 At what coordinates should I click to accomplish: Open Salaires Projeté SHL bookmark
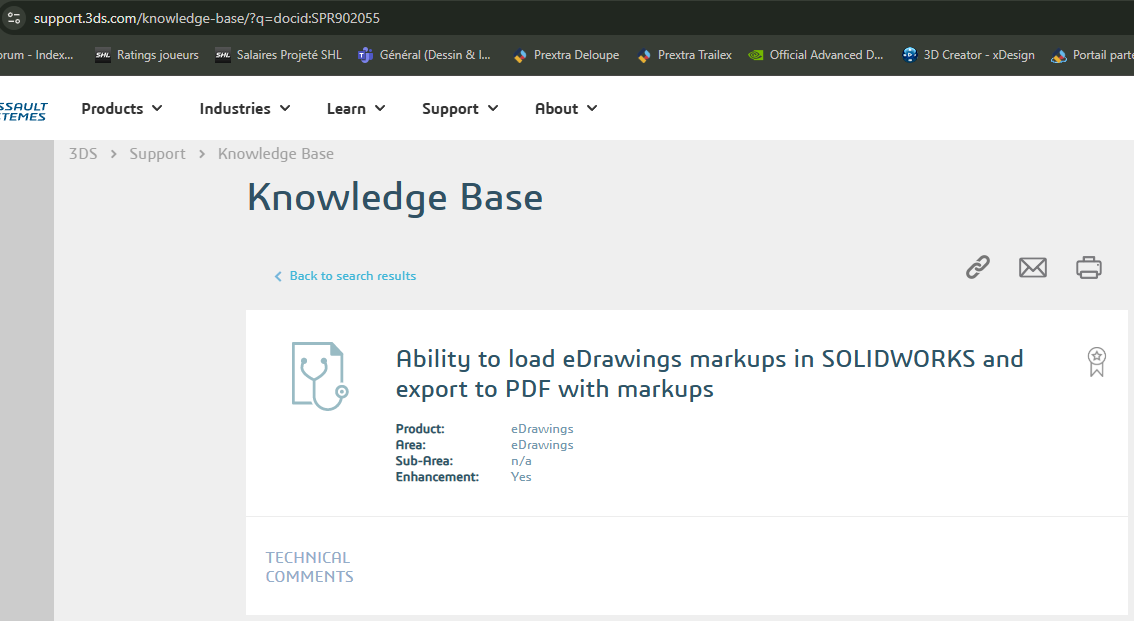coord(278,55)
